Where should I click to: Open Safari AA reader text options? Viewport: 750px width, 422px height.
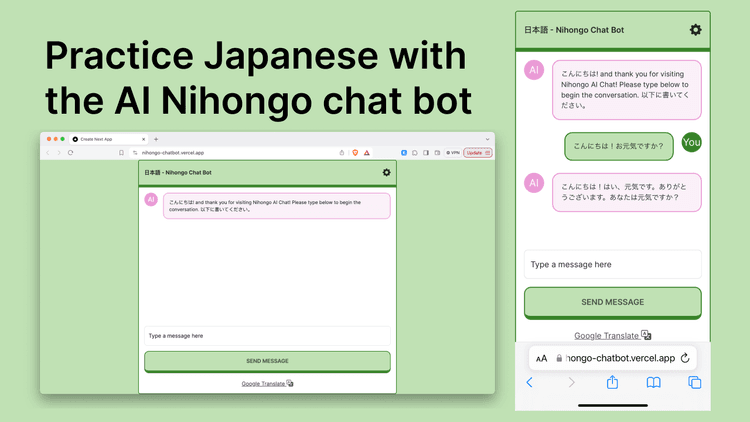tap(541, 358)
